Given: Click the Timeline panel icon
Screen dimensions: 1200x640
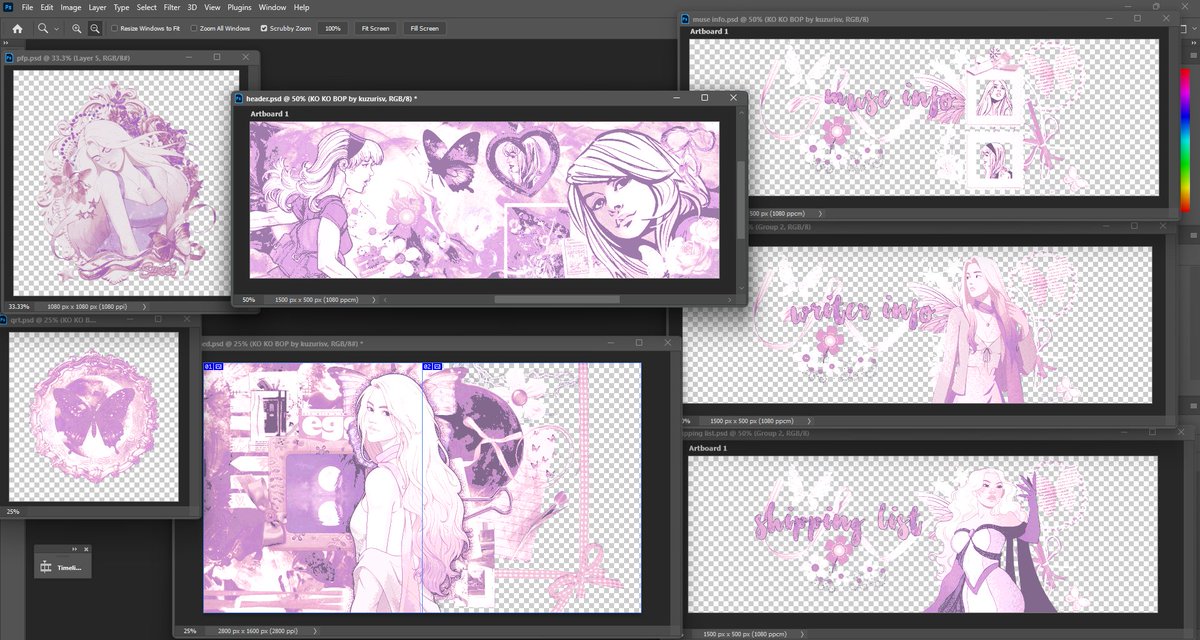Looking at the screenshot, I should tap(46, 567).
